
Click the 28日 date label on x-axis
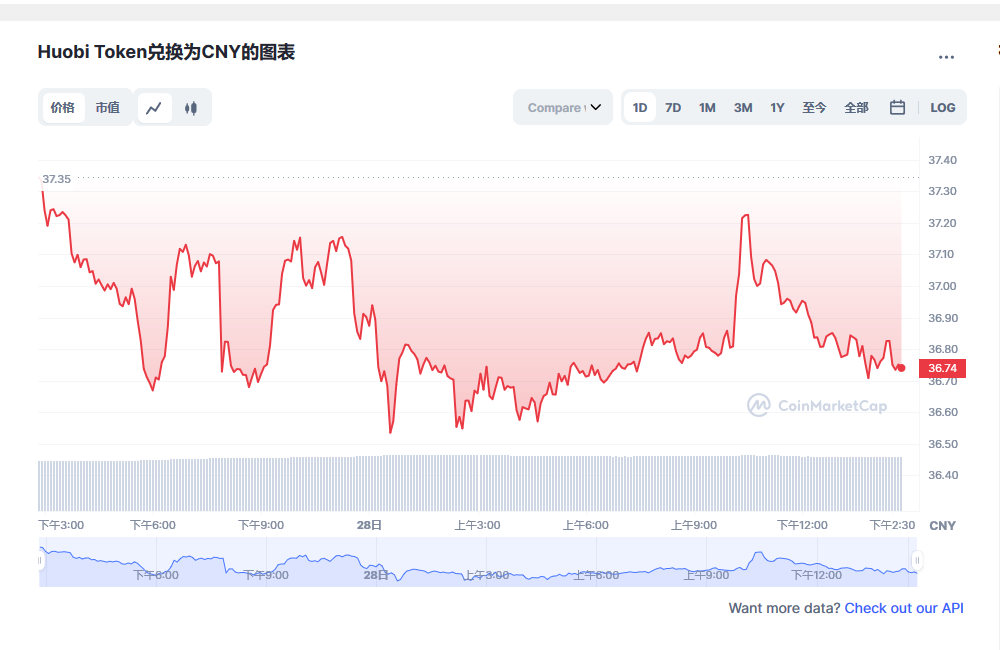[369, 525]
